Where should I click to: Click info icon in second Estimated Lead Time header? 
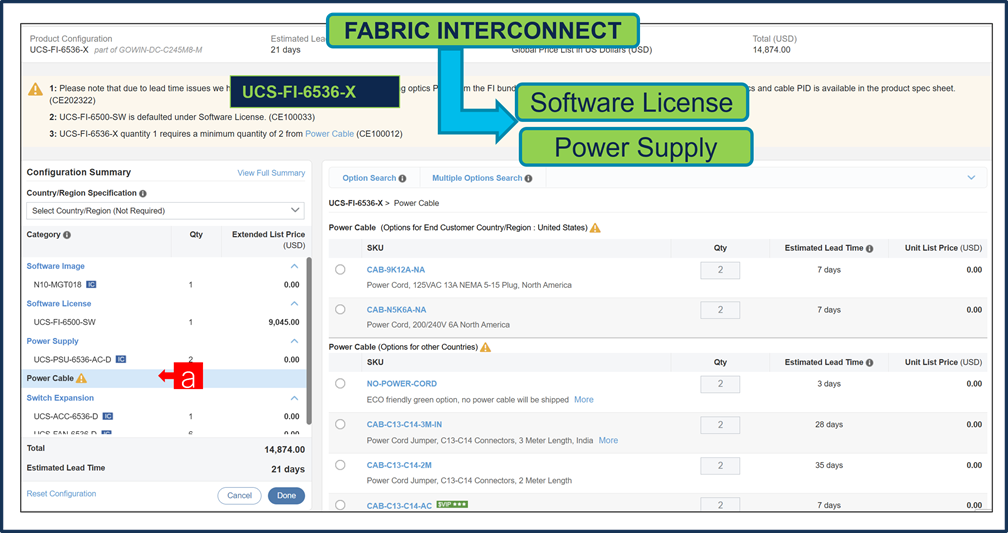tap(869, 363)
